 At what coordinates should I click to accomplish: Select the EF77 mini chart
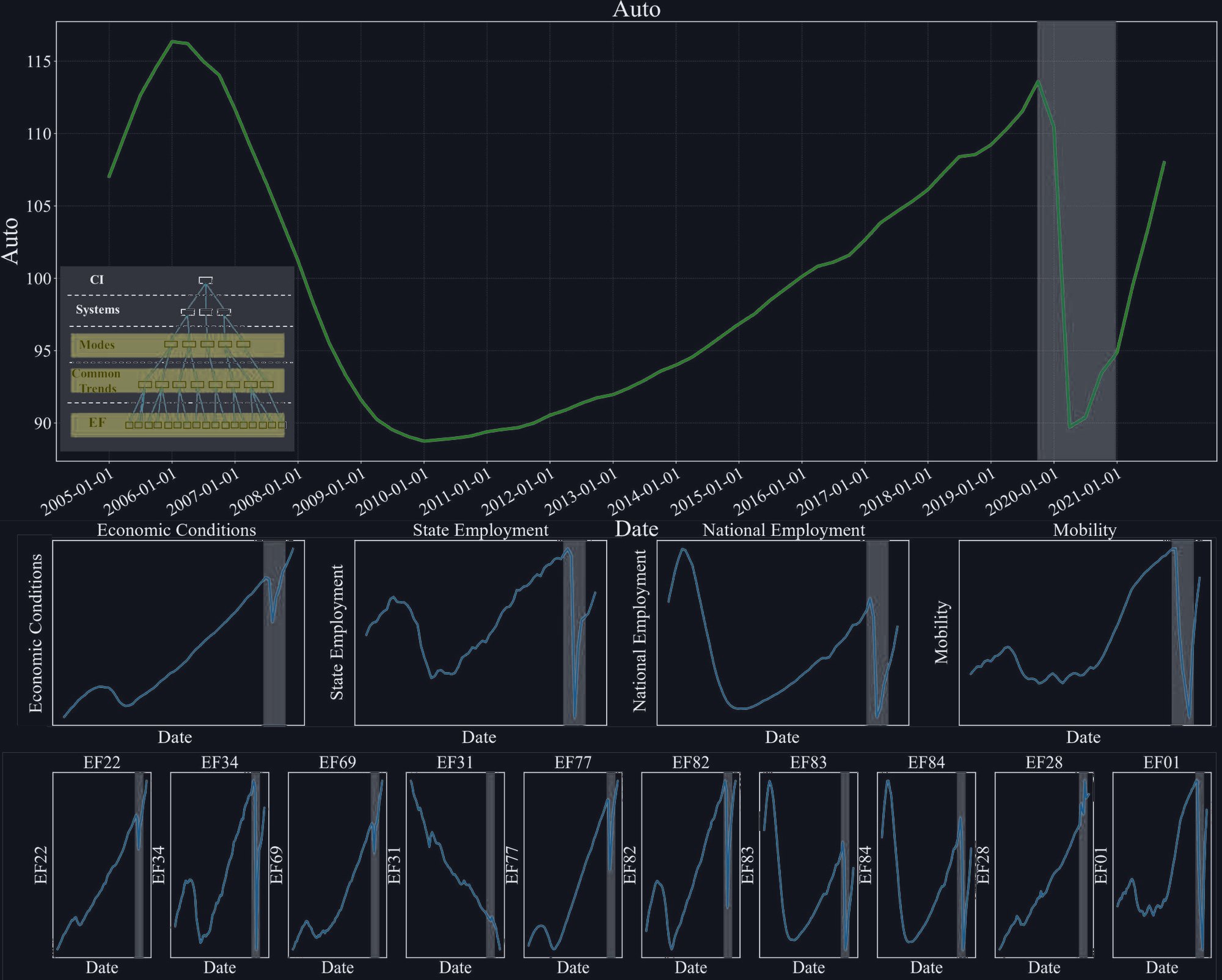point(573,865)
